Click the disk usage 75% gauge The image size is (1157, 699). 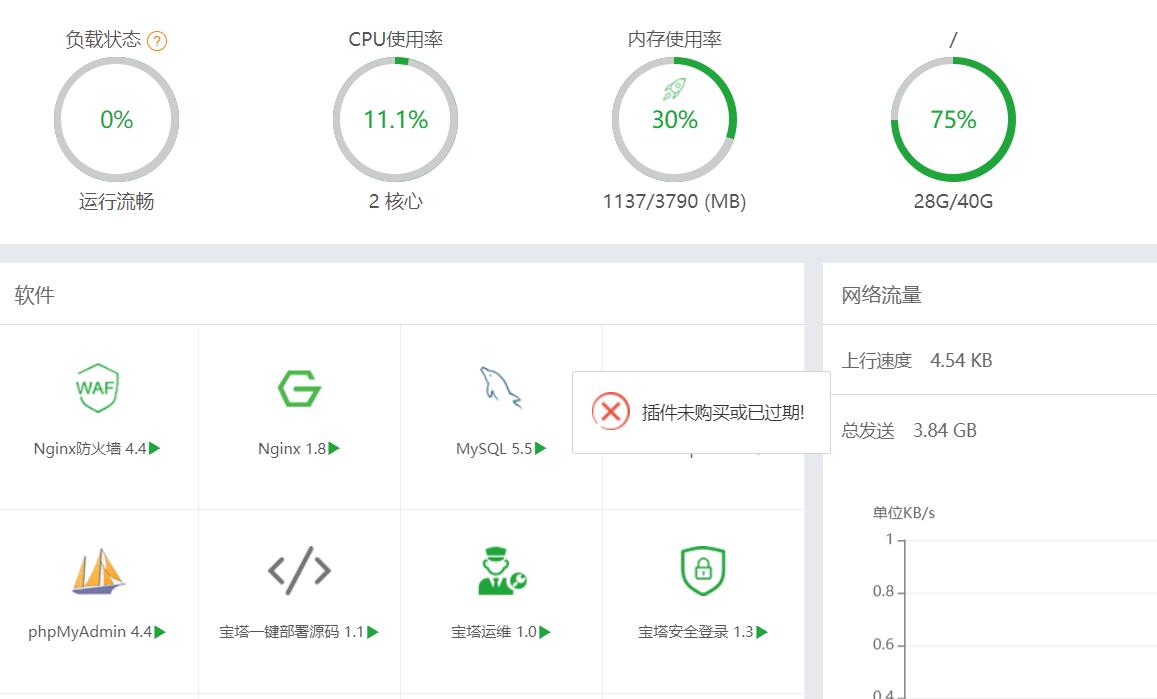tap(953, 120)
